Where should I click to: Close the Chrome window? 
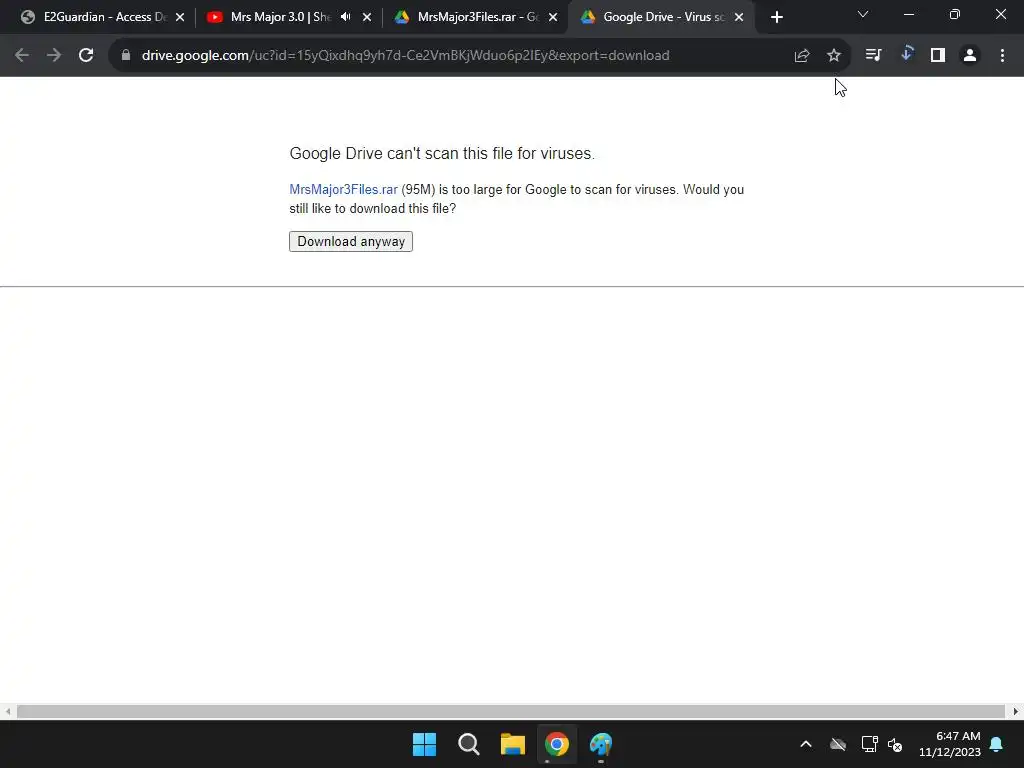click(1000, 14)
